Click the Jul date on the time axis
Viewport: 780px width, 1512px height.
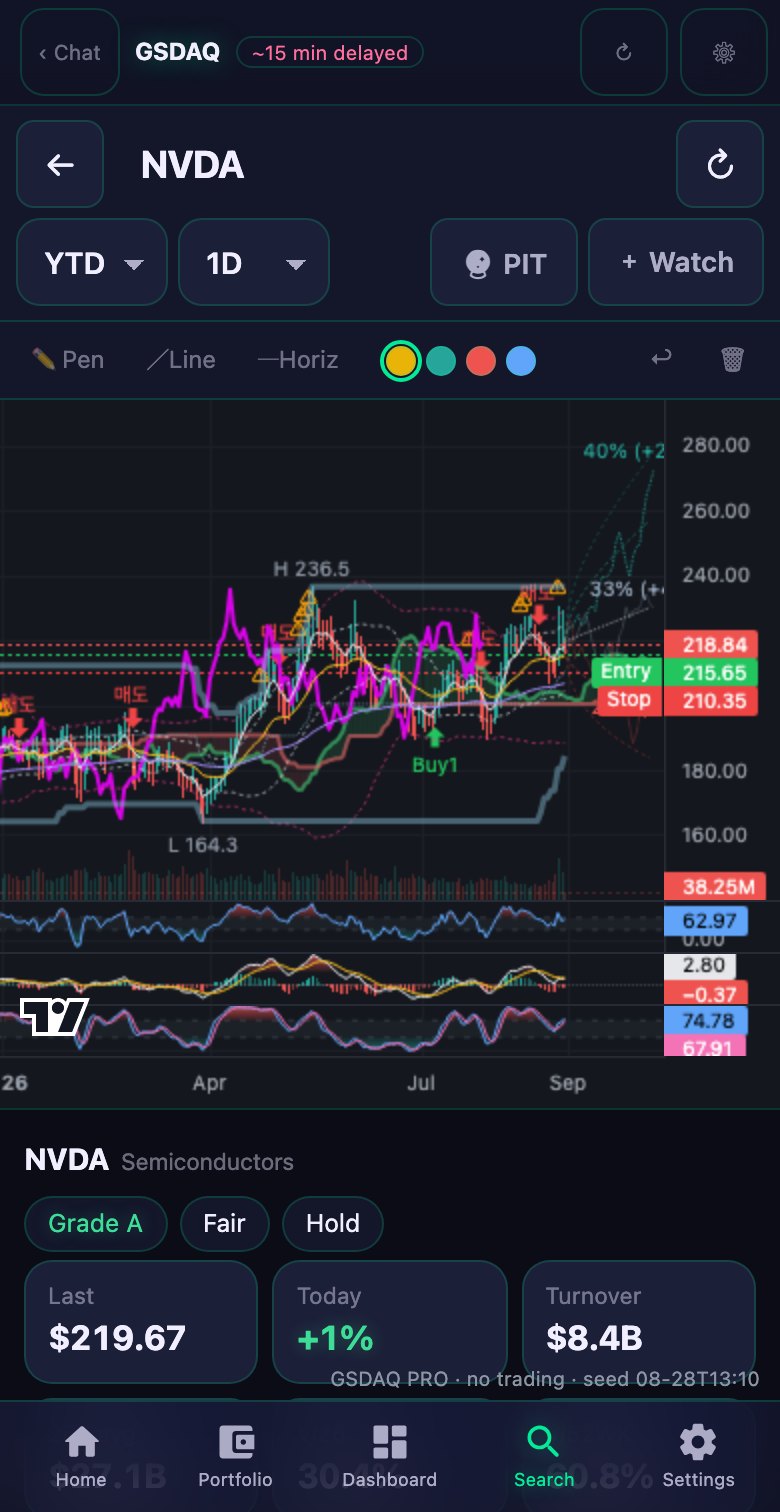point(421,1083)
